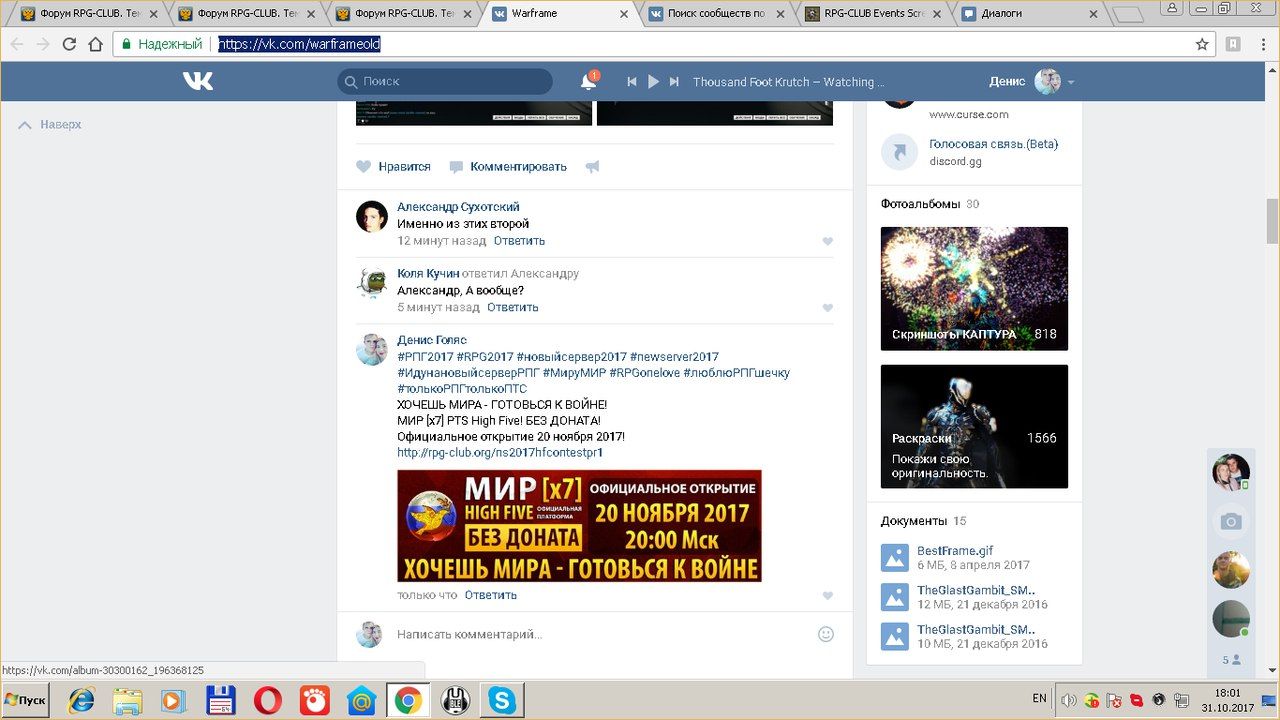The image size is (1280, 720).
Task: Open Скриншоты КАПТУРА album
Action: pyautogui.click(x=974, y=289)
